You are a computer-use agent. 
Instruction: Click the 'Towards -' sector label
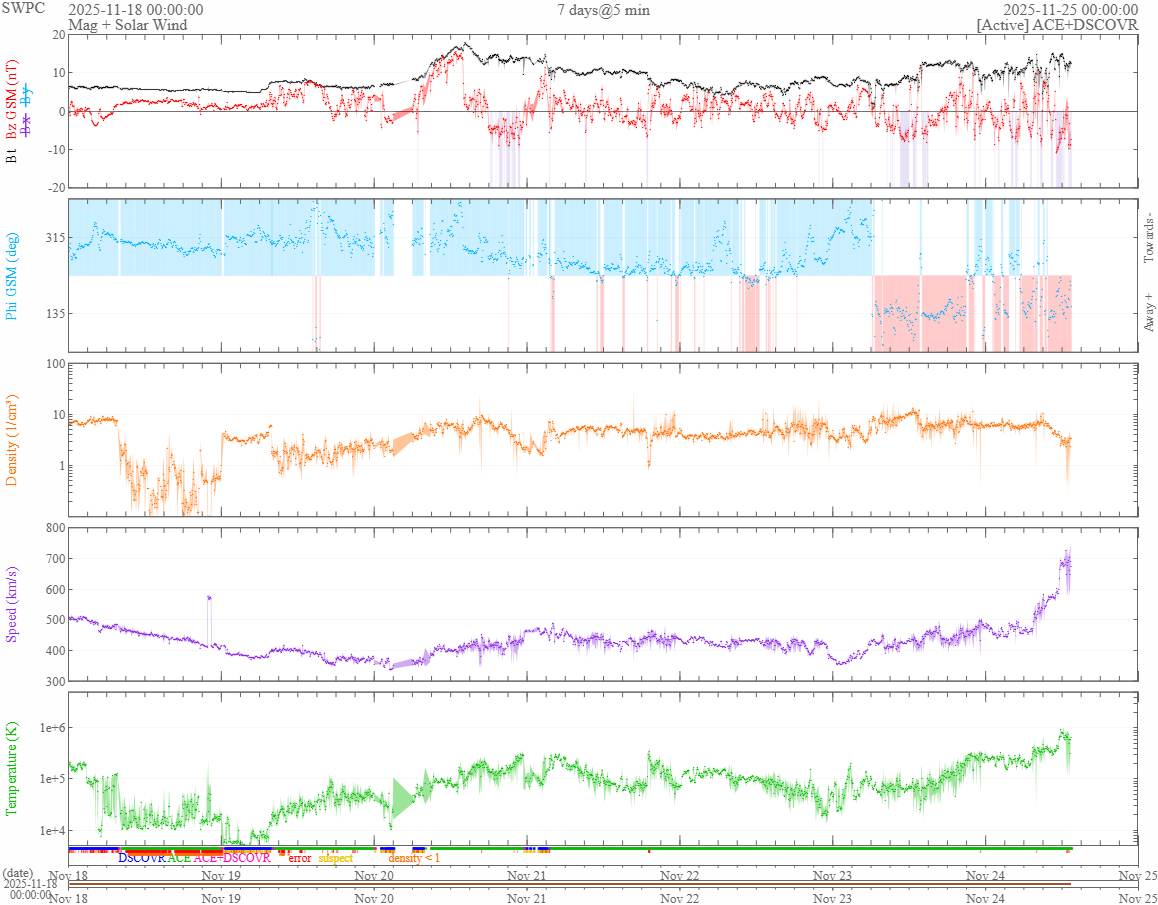click(x=1148, y=238)
